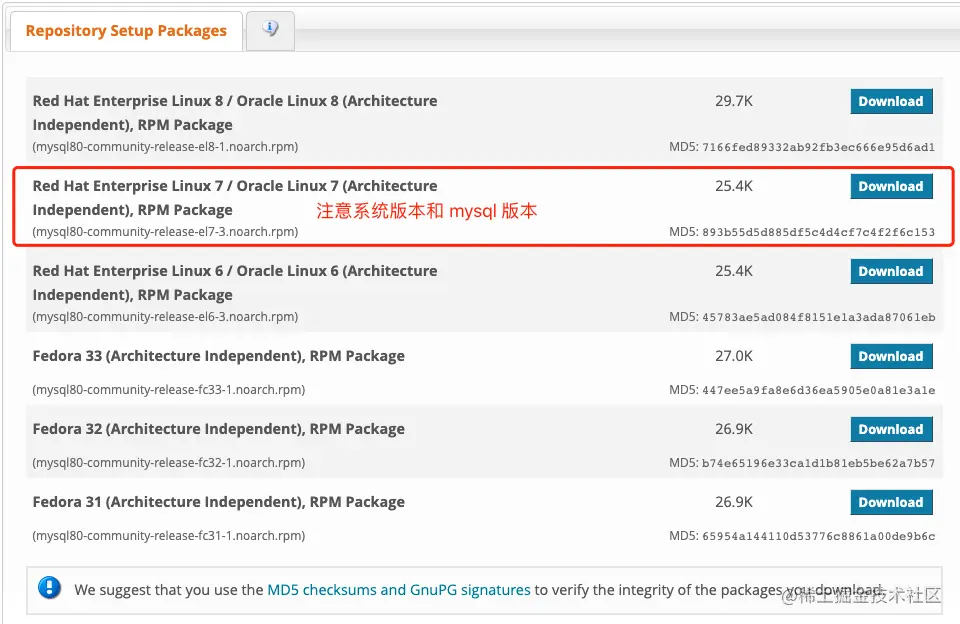Select the Red Hat Enterprise Linux 7 title
This screenshot has height=624, width=960.
(234, 198)
